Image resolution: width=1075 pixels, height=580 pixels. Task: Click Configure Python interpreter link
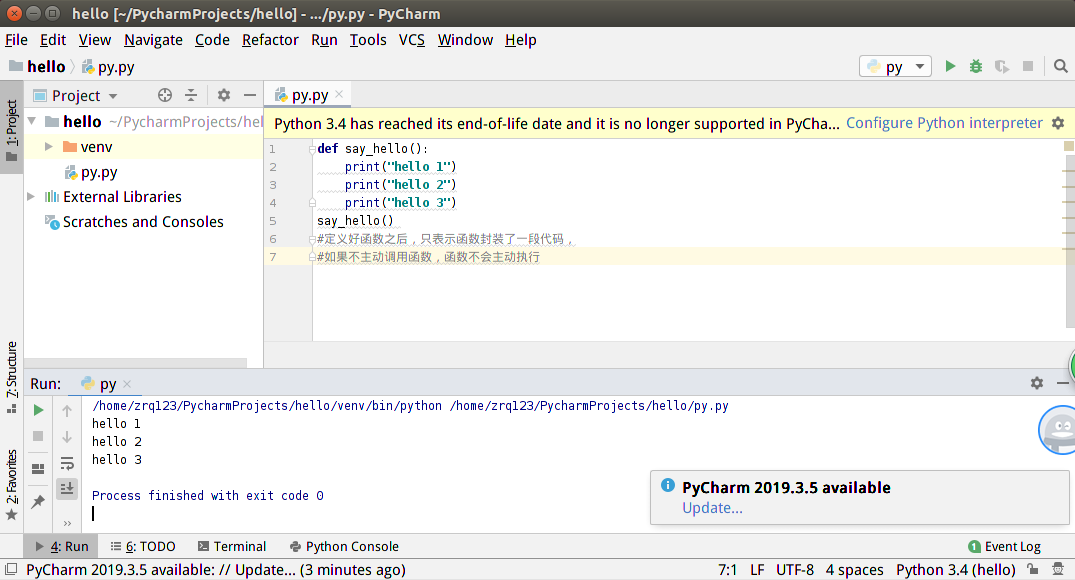coord(944,123)
